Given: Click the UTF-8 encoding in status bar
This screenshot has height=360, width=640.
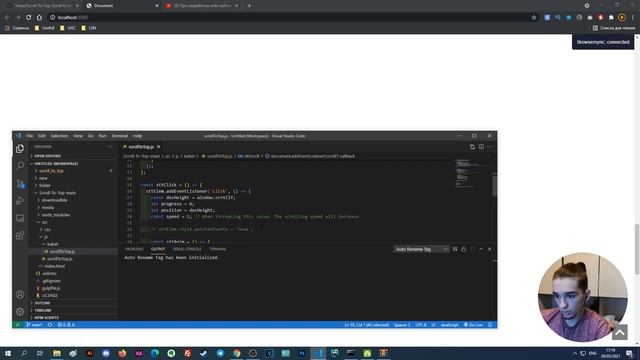Looking at the screenshot, I should [421, 325].
